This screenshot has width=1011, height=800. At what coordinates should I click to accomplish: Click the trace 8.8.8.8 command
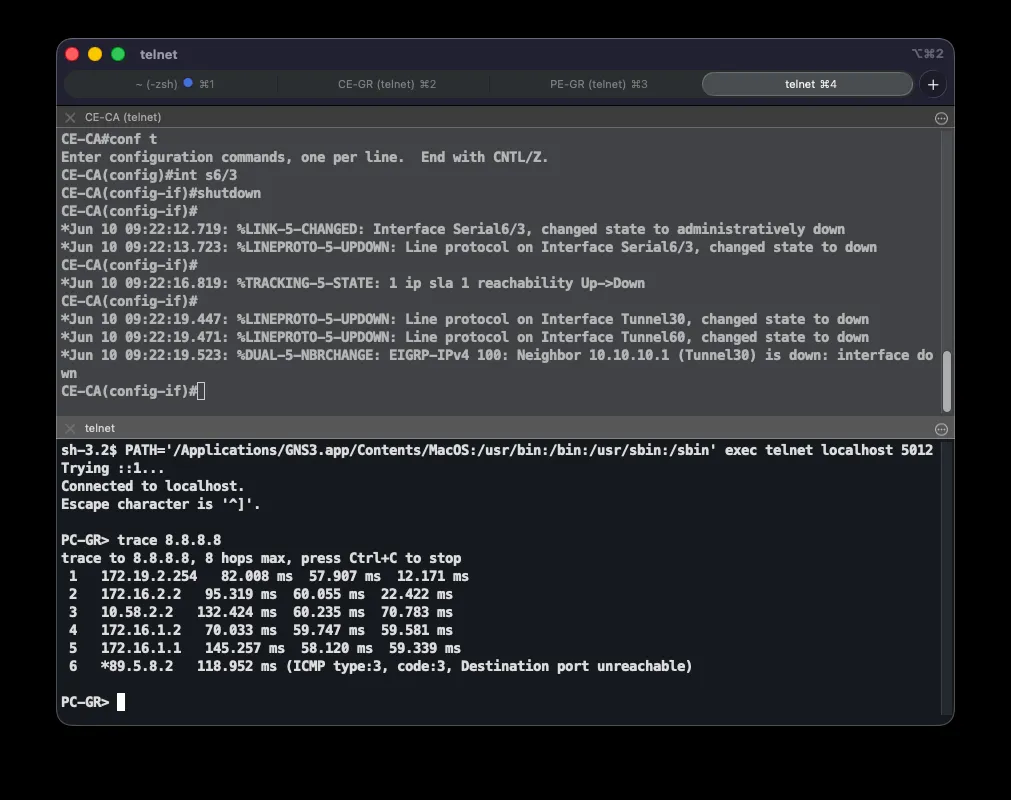[x=169, y=540]
